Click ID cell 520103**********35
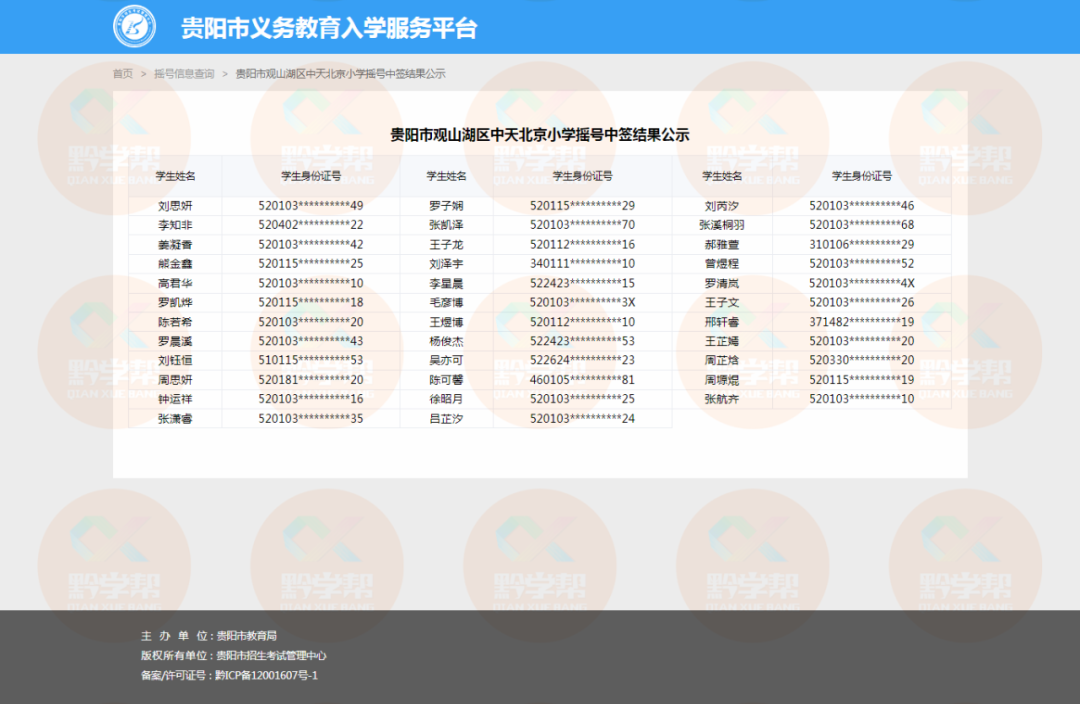The image size is (1080, 704). (x=311, y=418)
